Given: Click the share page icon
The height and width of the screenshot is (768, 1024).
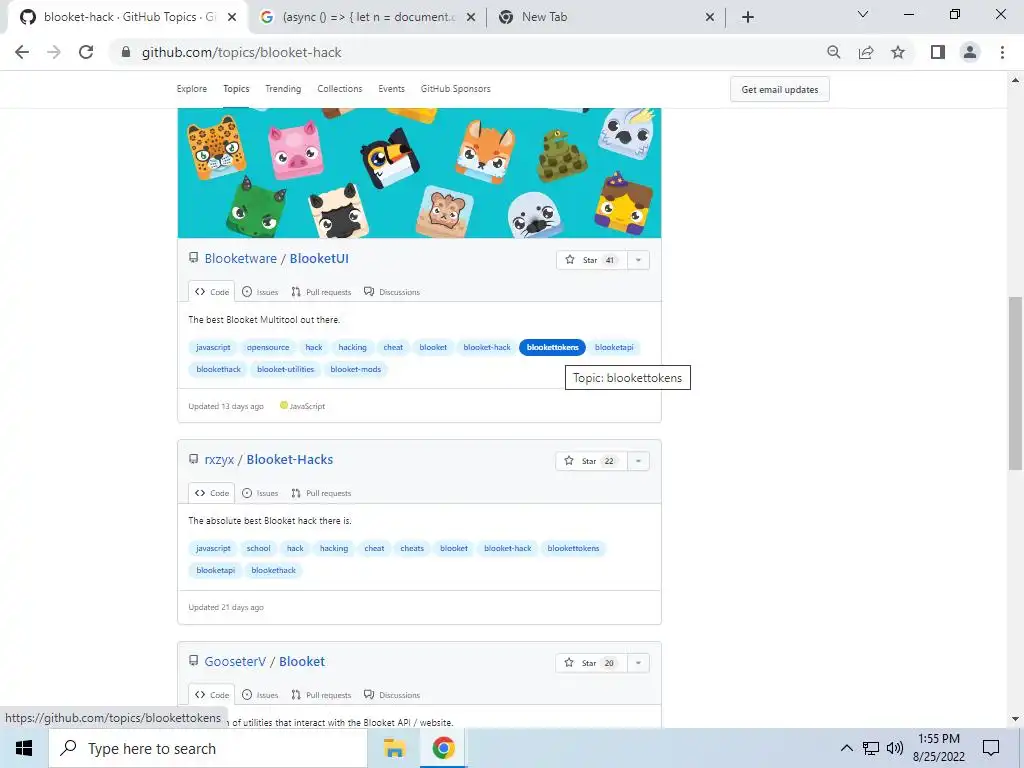Looking at the screenshot, I should 866,52.
